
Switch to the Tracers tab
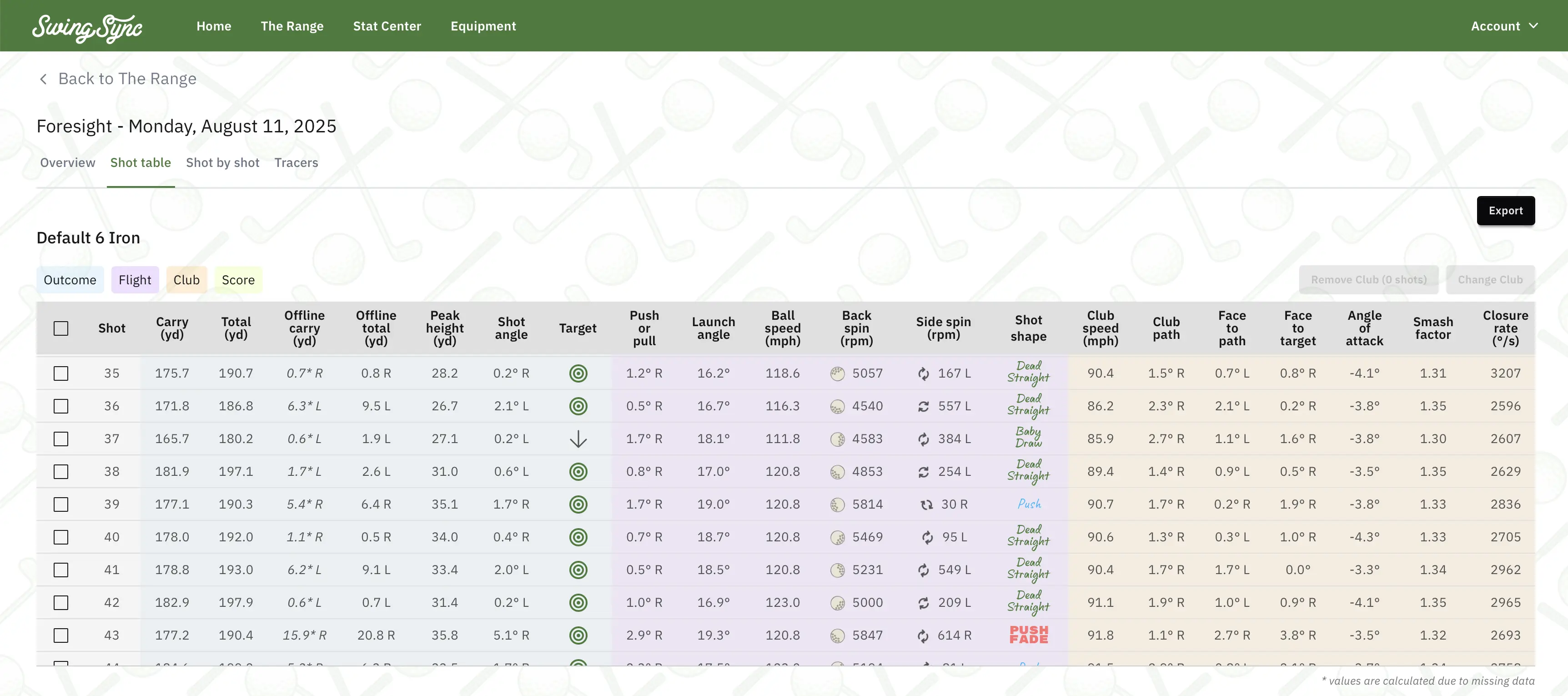point(296,162)
